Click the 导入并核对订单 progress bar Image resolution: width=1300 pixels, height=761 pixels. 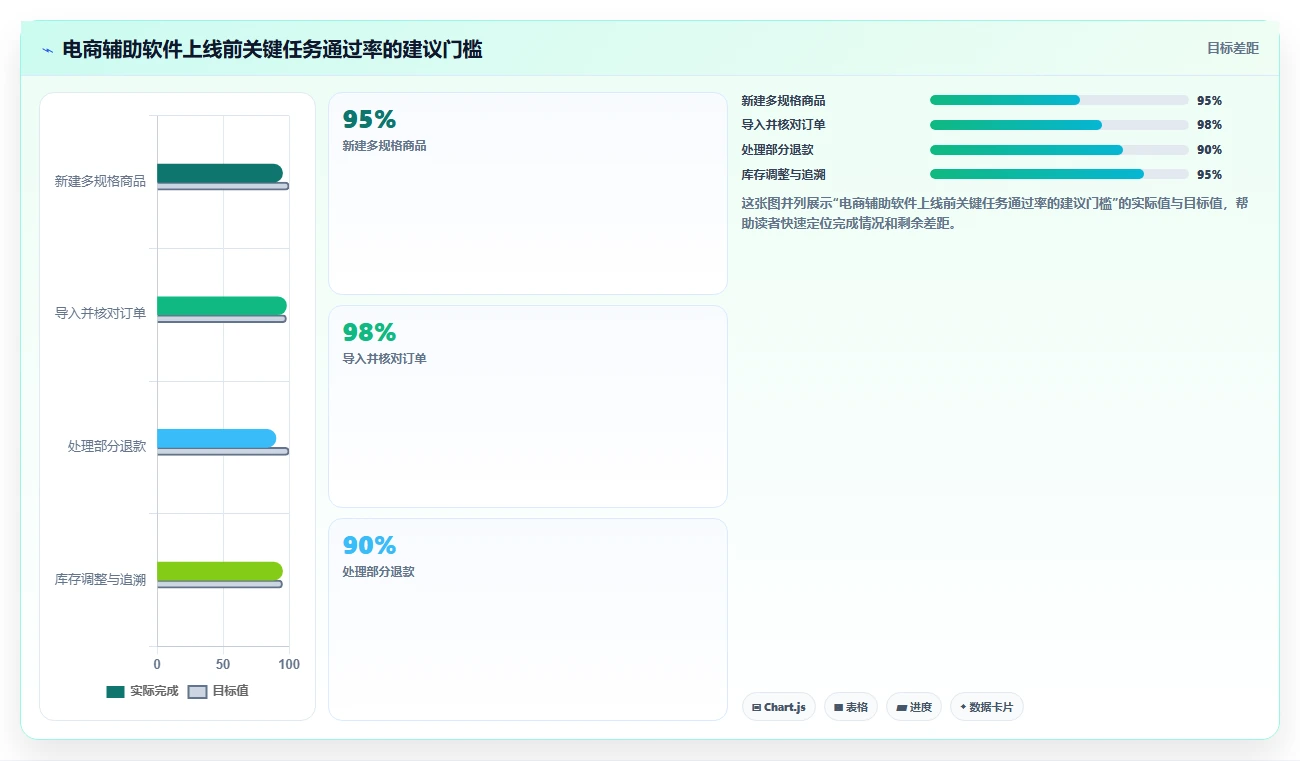[1059, 125]
